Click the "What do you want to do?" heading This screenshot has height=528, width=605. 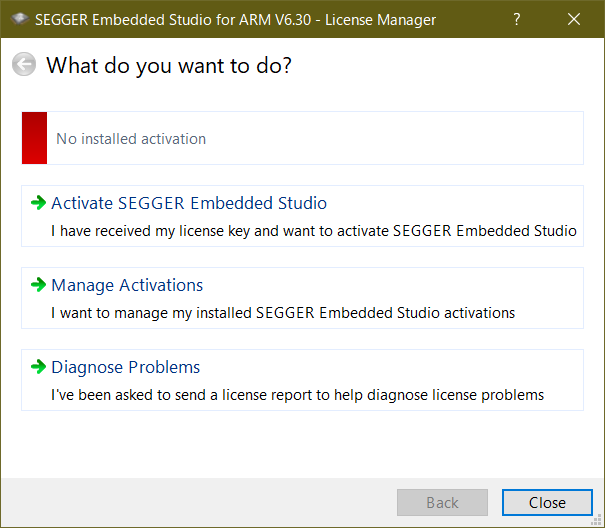click(x=169, y=66)
